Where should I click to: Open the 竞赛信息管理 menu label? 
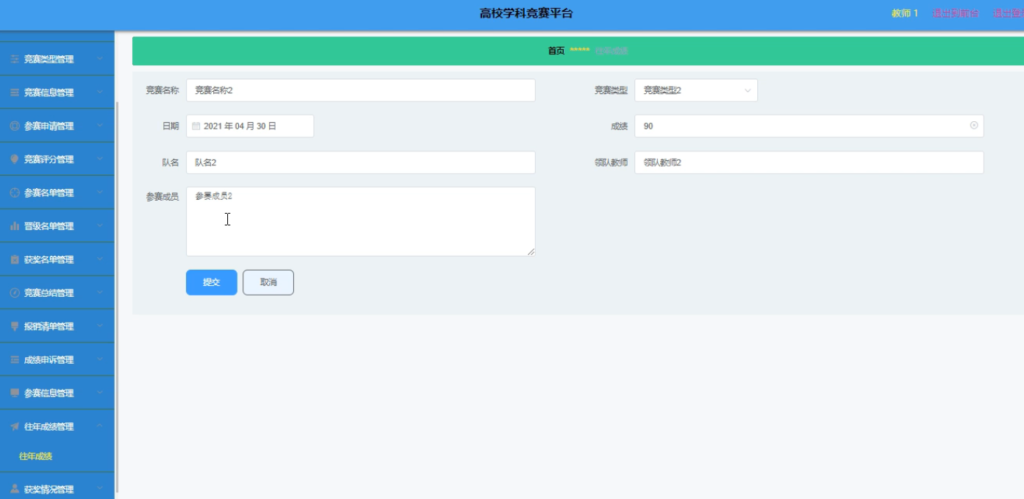pos(49,93)
